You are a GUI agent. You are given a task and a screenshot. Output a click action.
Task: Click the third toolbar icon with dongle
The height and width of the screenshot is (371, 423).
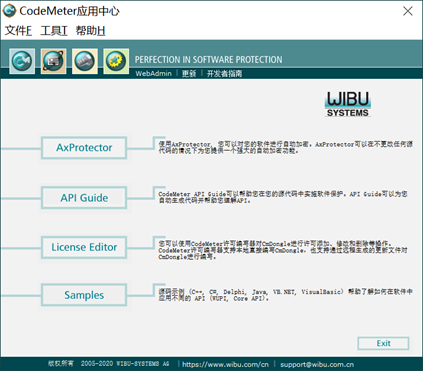[85, 61]
